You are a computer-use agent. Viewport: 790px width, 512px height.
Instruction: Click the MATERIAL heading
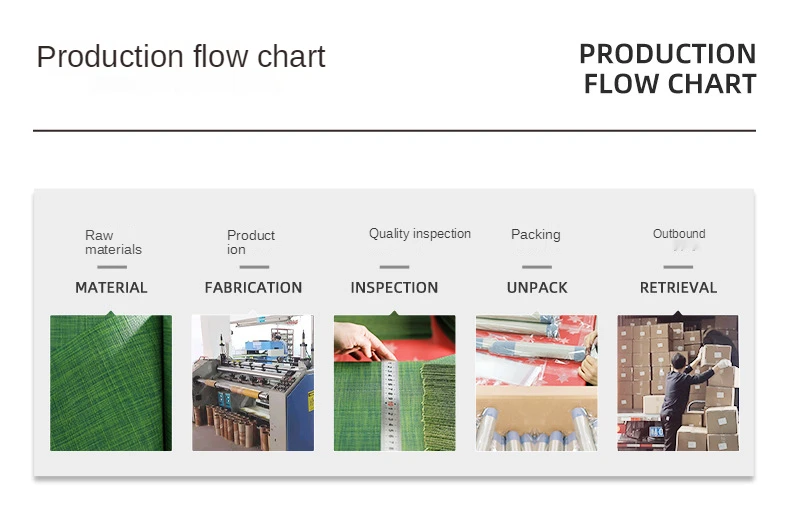click(x=111, y=288)
